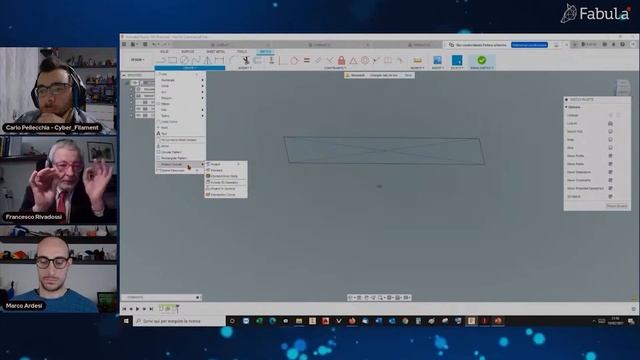Click the Undo arrow in the top bar
Screen dimensions: 640x360
pos(154,44)
